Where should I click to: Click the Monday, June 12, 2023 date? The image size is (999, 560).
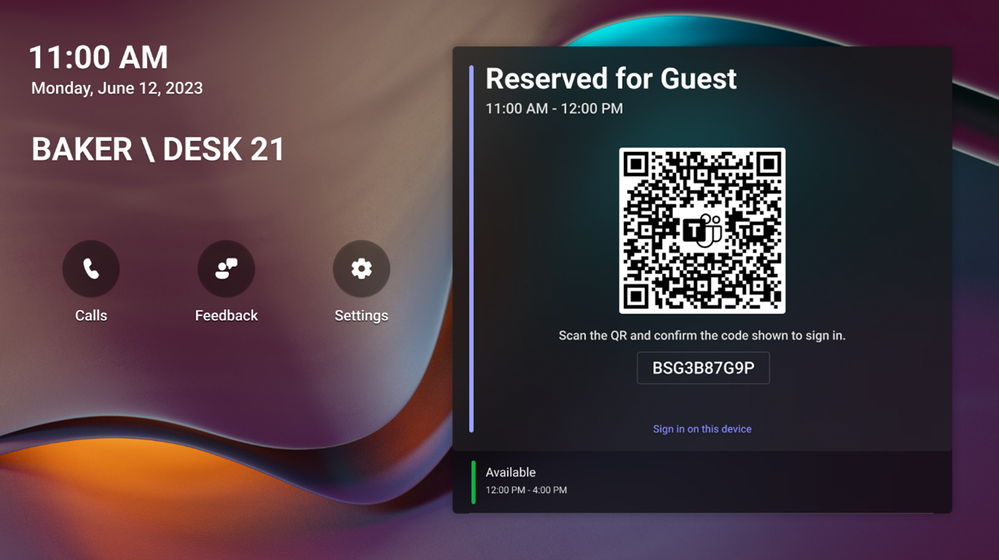tap(117, 88)
